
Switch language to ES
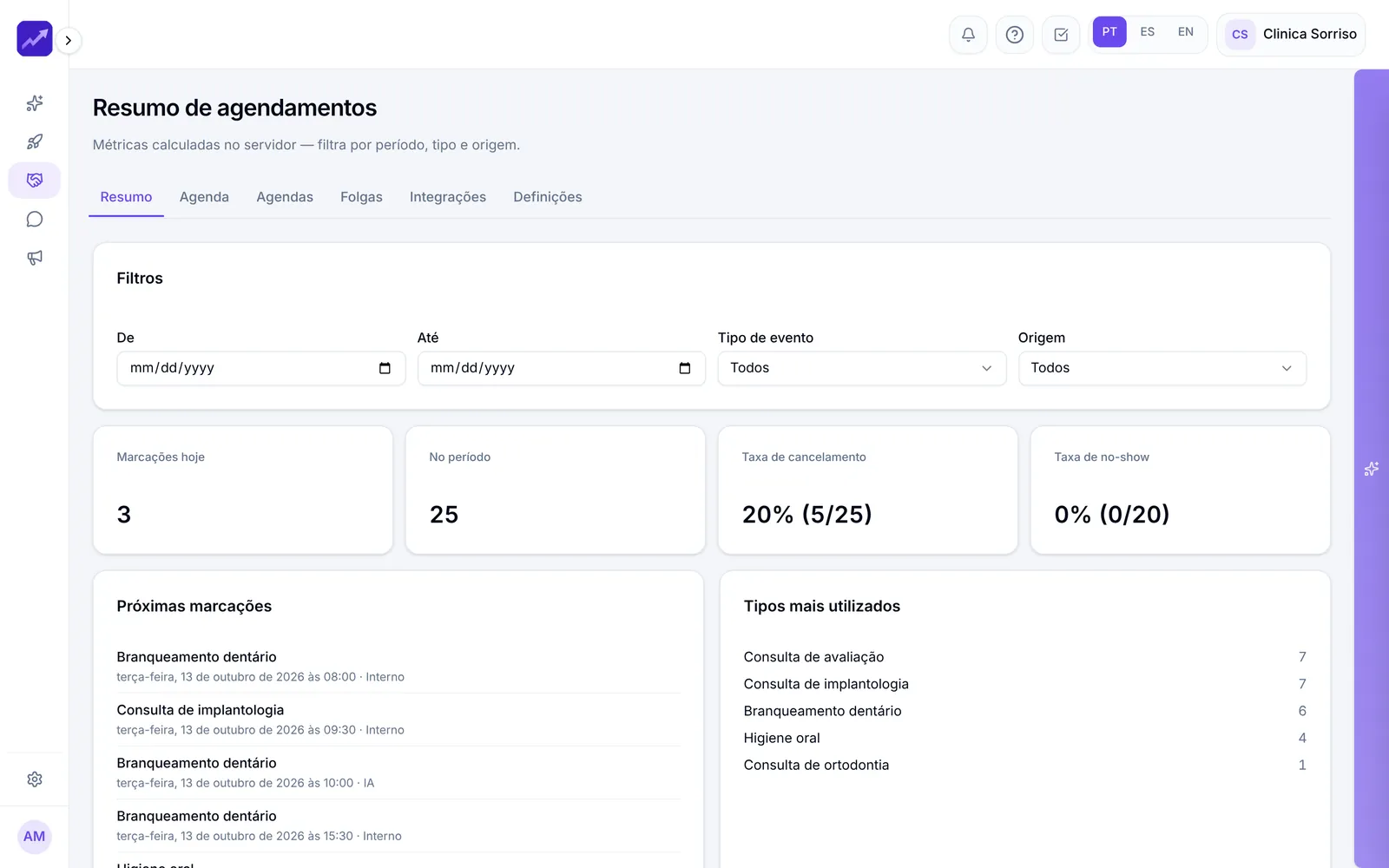[x=1148, y=32]
